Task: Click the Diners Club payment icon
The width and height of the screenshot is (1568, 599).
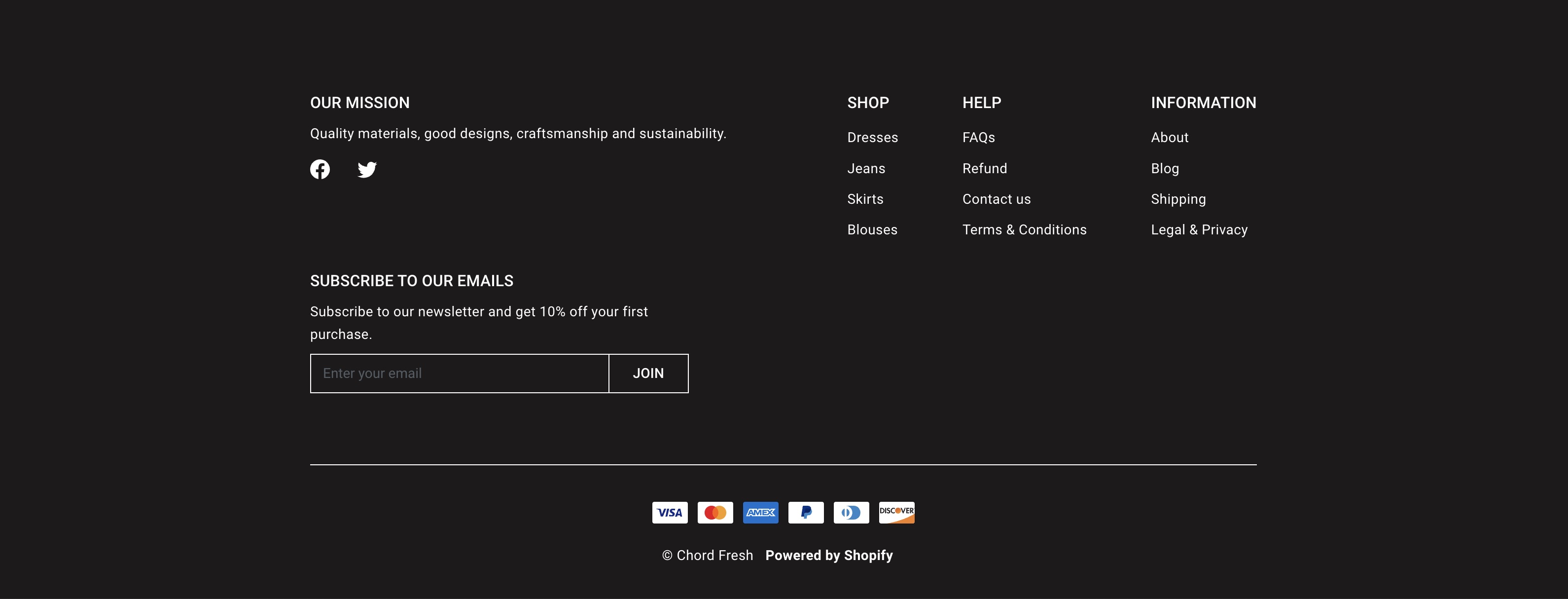Action: (x=851, y=513)
